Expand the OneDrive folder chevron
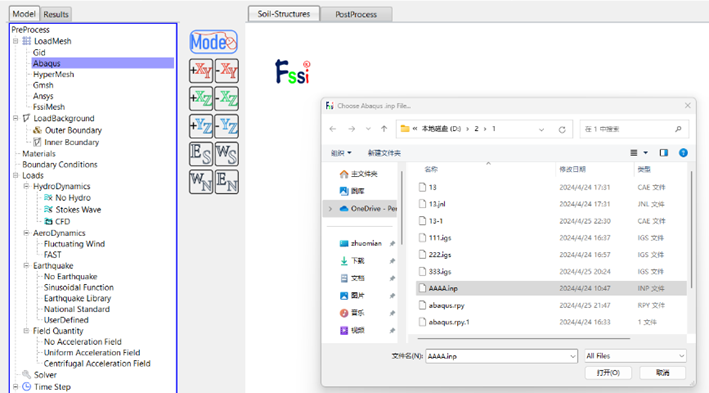The width and height of the screenshot is (709, 393). pyautogui.click(x=330, y=208)
